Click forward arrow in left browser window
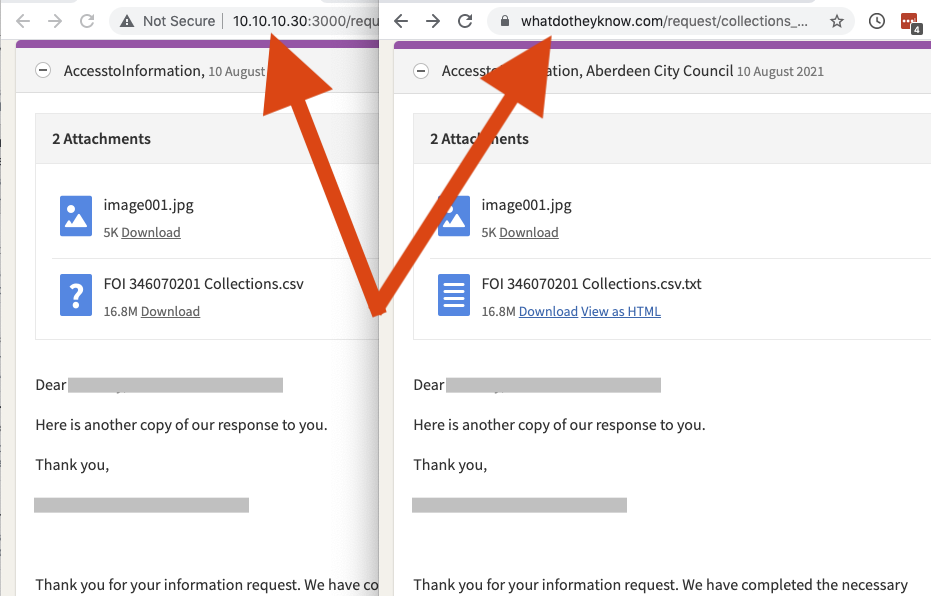Image resolution: width=931 pixels, height=596 pixels. (55, 21)
